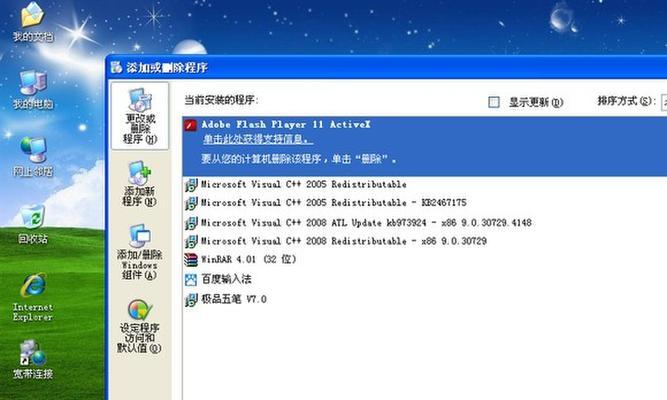
Task: Click the 百度输入法 program icon
Action: (x=191, y=280)
